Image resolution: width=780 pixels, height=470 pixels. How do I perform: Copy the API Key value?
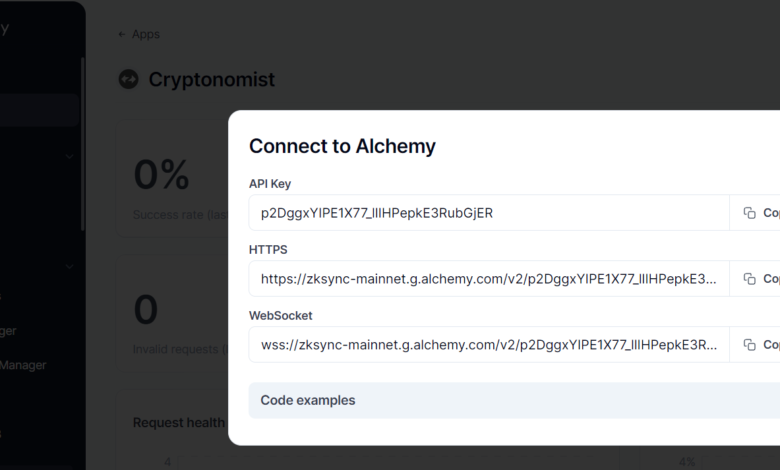(x=760, y=213)
